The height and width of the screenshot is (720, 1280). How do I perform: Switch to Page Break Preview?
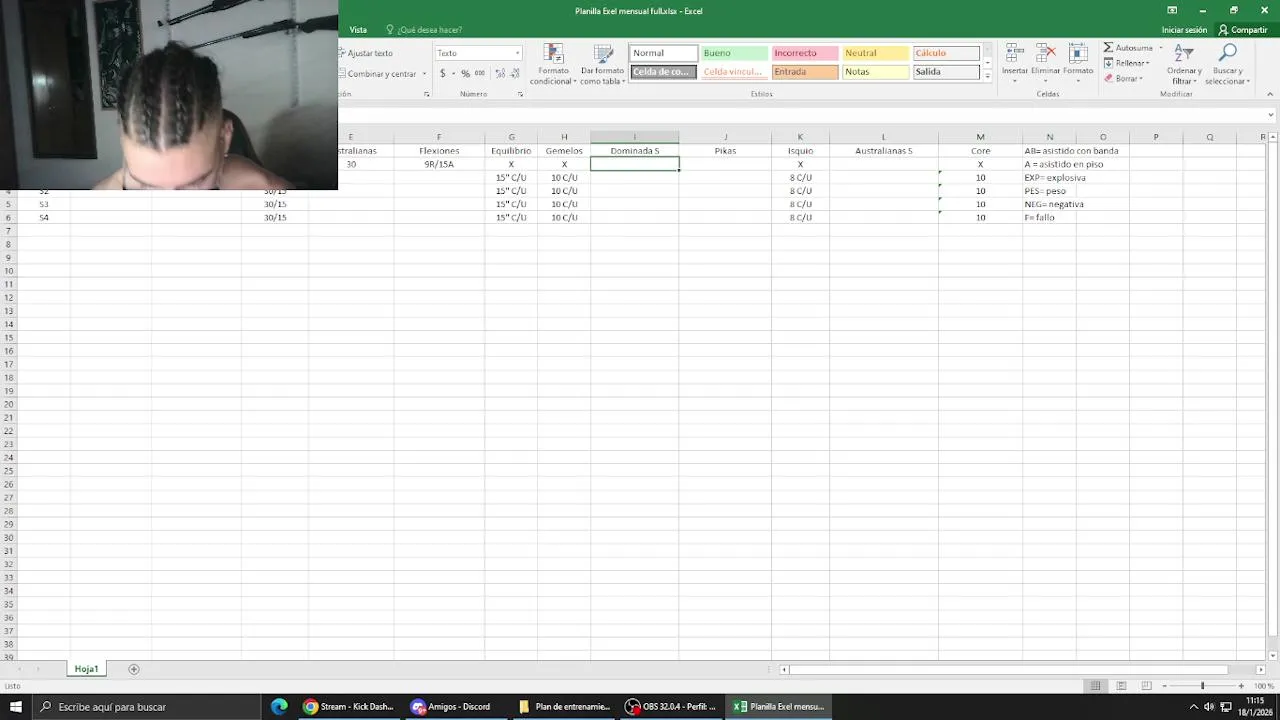point(1146,686)
